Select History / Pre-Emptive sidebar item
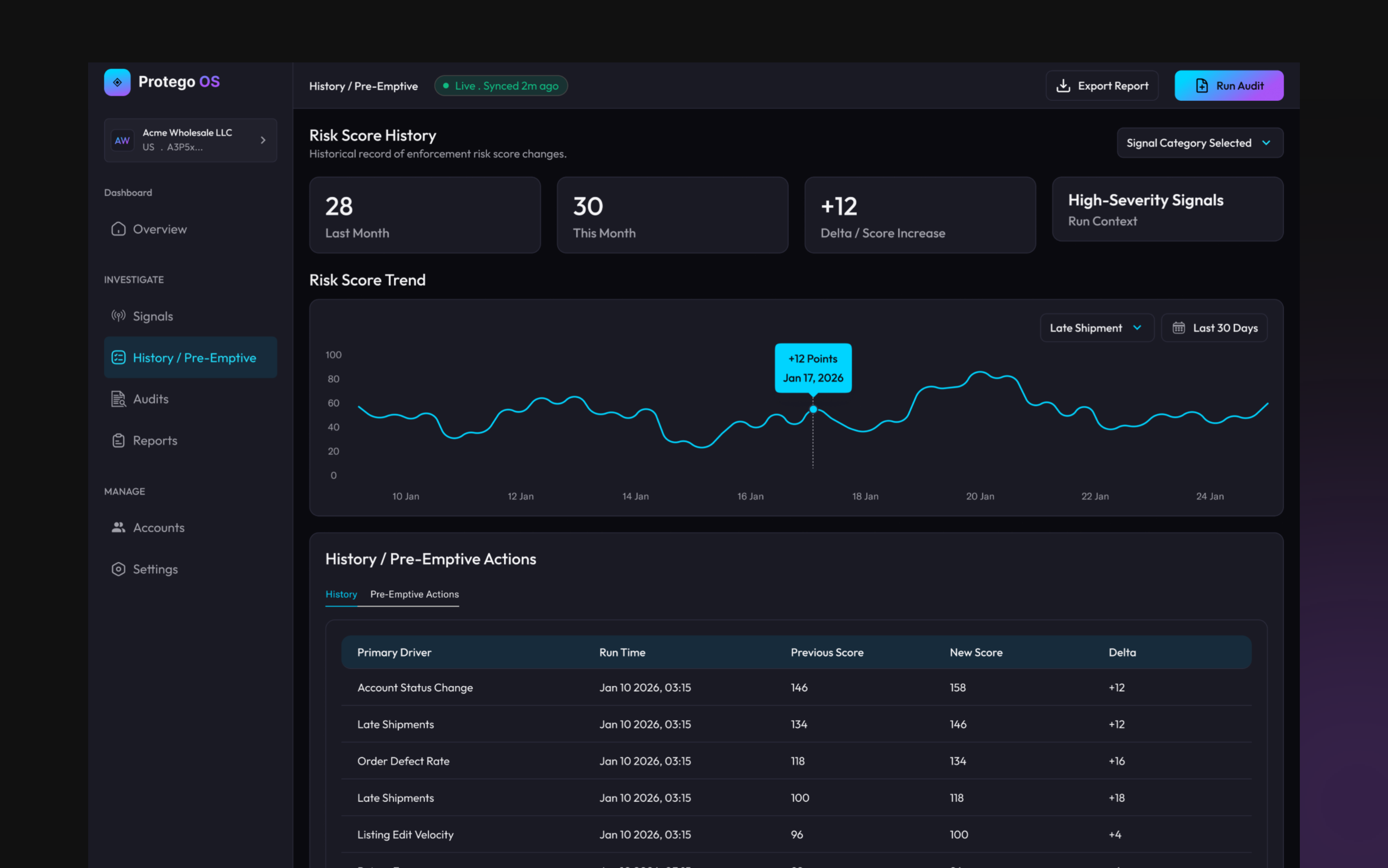 (190, 358)
